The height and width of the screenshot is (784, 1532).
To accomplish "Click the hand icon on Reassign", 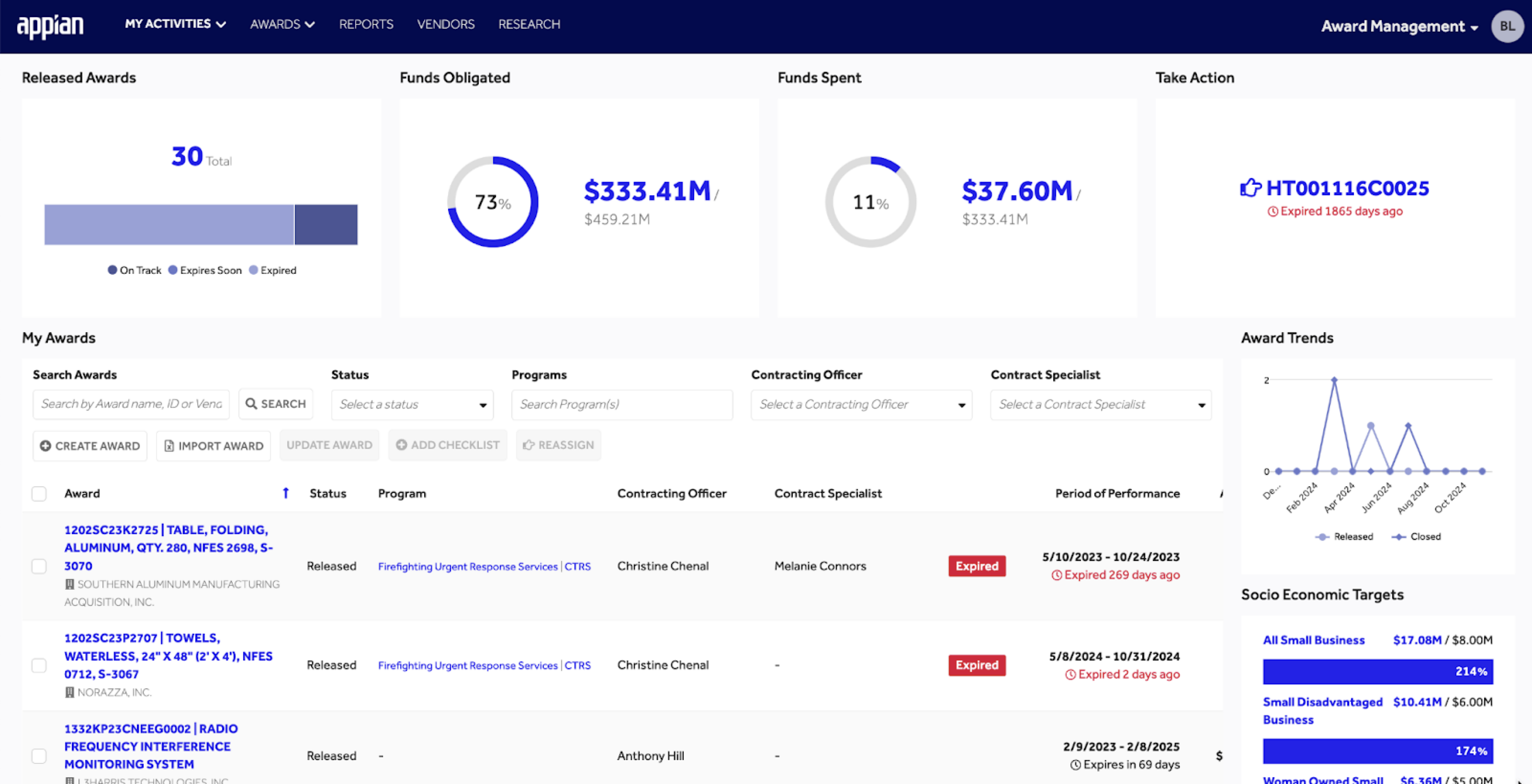I will [x=528, y=445].
